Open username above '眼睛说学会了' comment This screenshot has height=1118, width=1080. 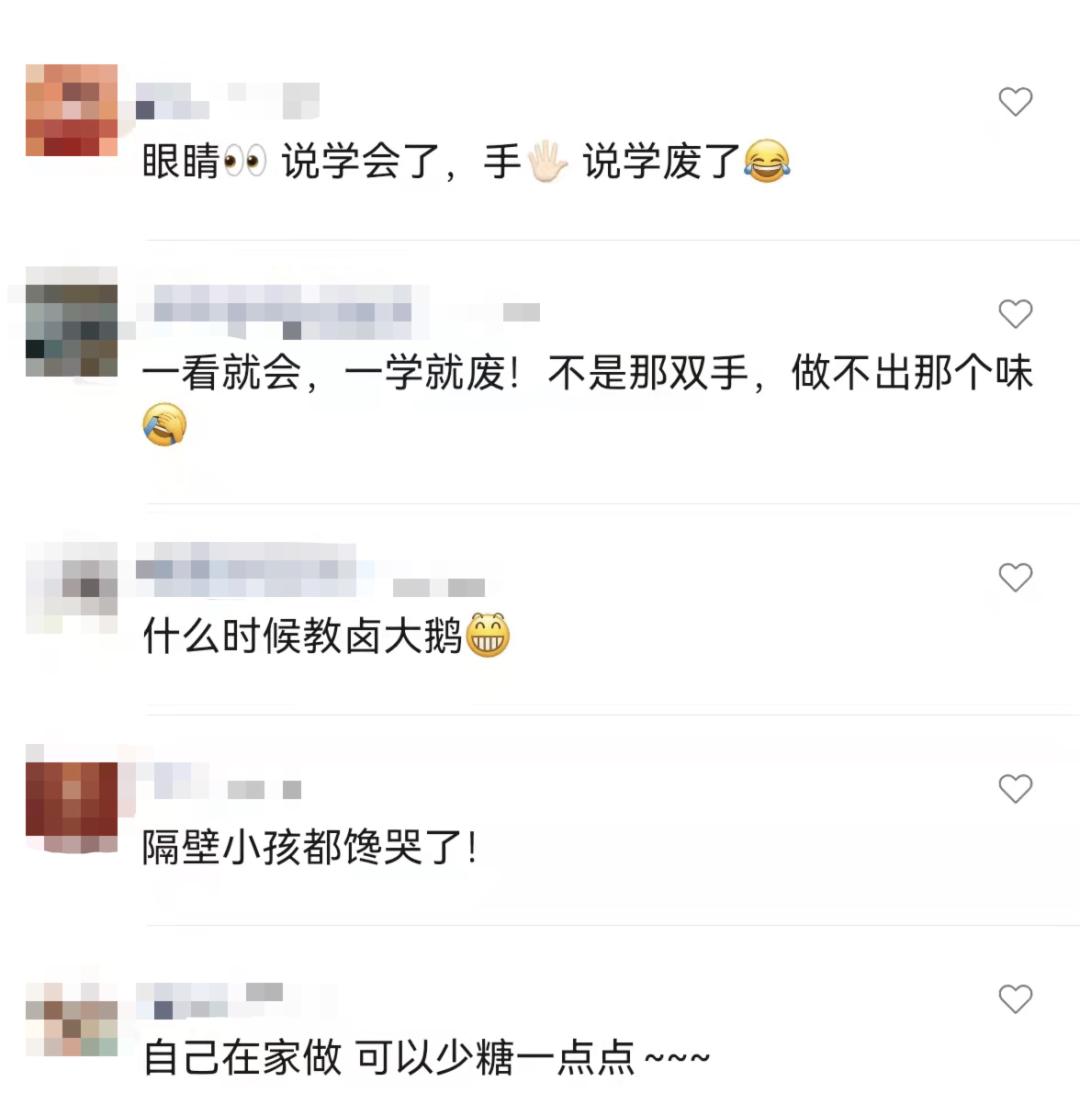pos(227,101)
